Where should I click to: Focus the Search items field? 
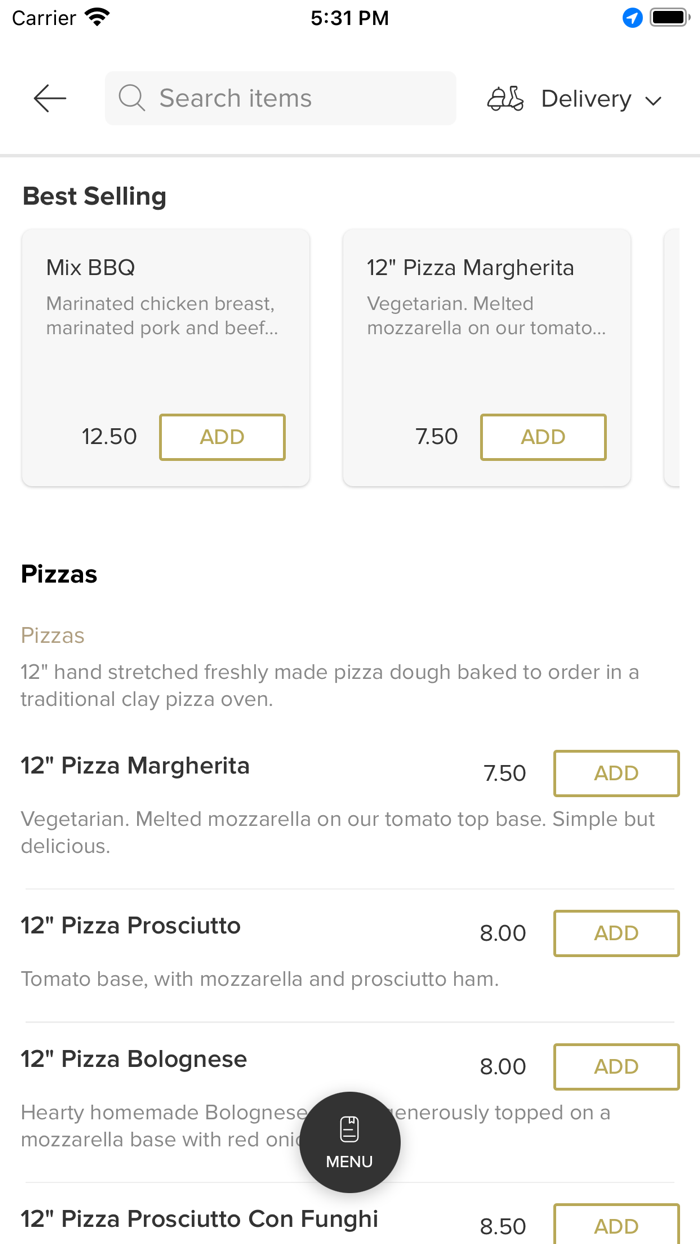point(290,98)
